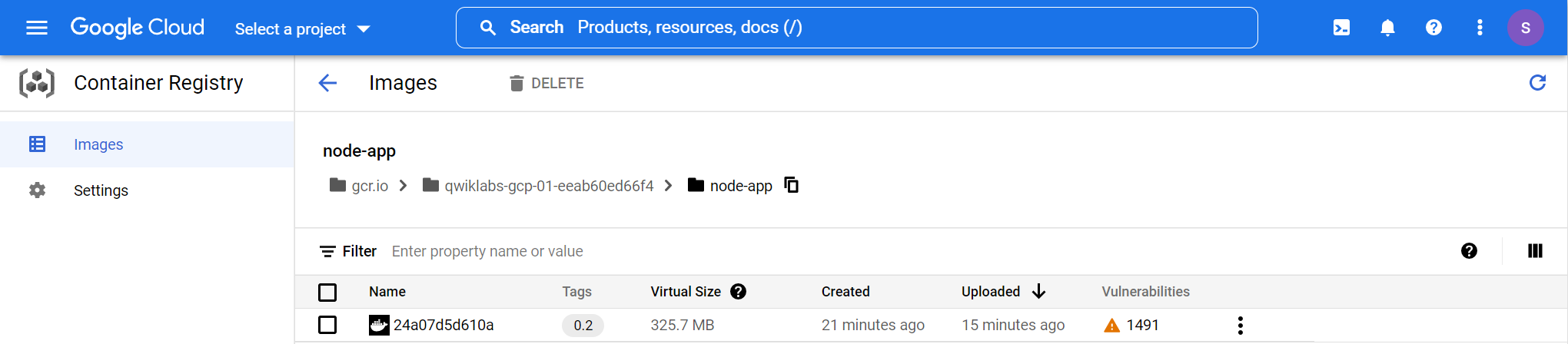The height and width of the screenshot is (344, 1568).
Task: Refresh the images list
Action: click(1537, 83)
